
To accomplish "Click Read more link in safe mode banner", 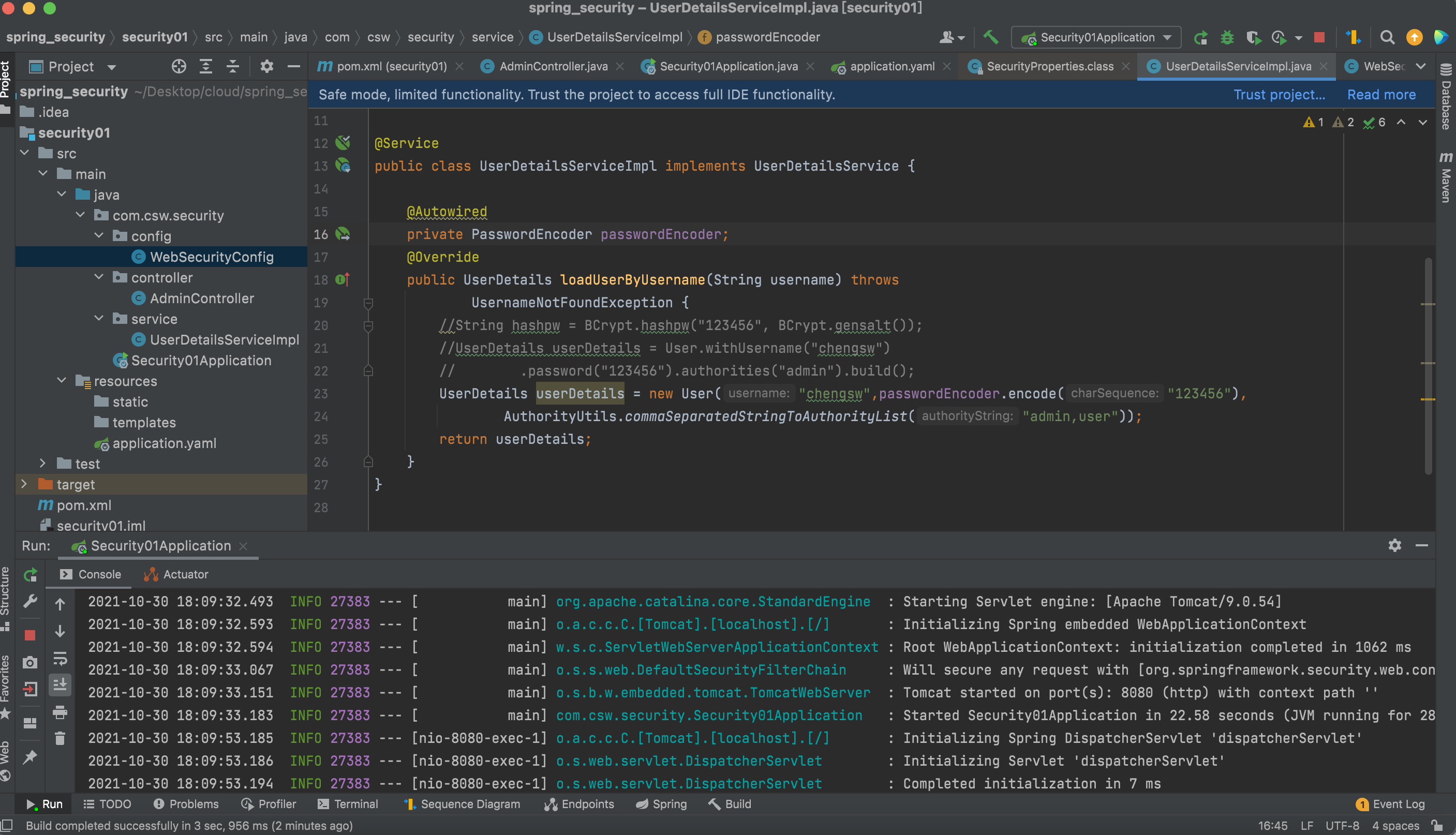I will (x=1381, y=95).
